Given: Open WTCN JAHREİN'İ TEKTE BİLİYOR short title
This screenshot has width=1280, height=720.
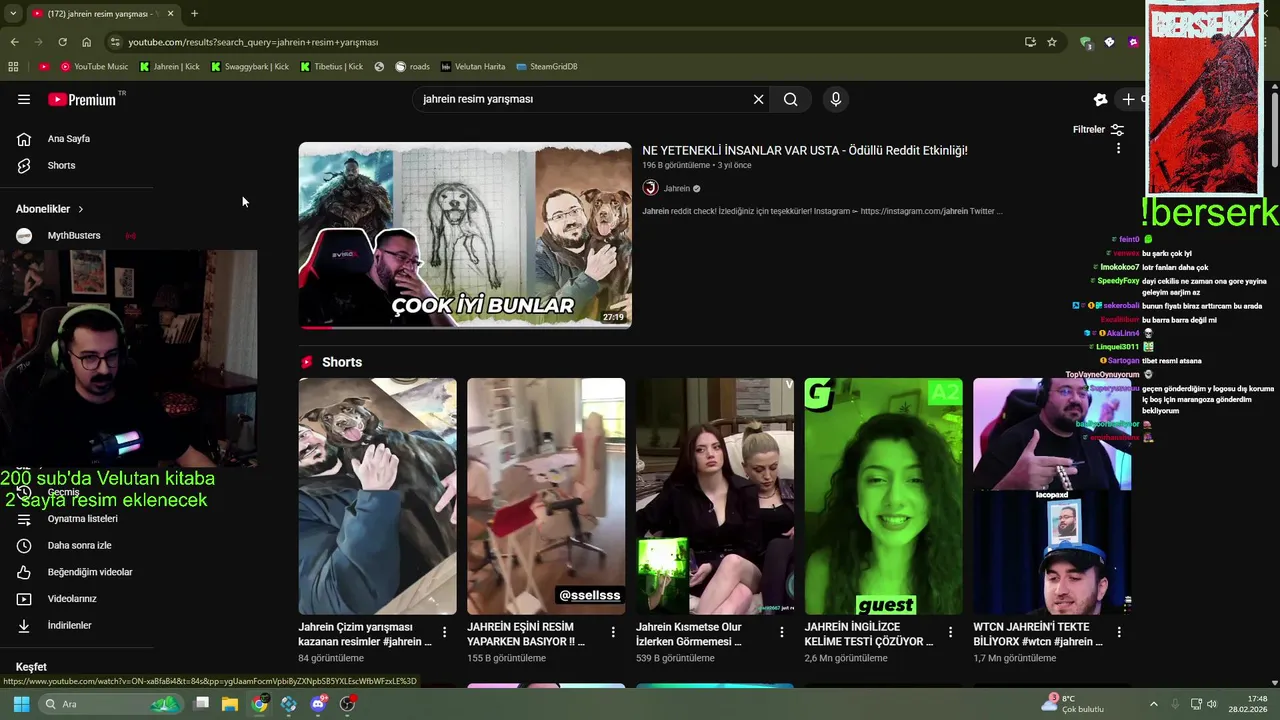Looking at the screenshot, I should pos(1038,634).
